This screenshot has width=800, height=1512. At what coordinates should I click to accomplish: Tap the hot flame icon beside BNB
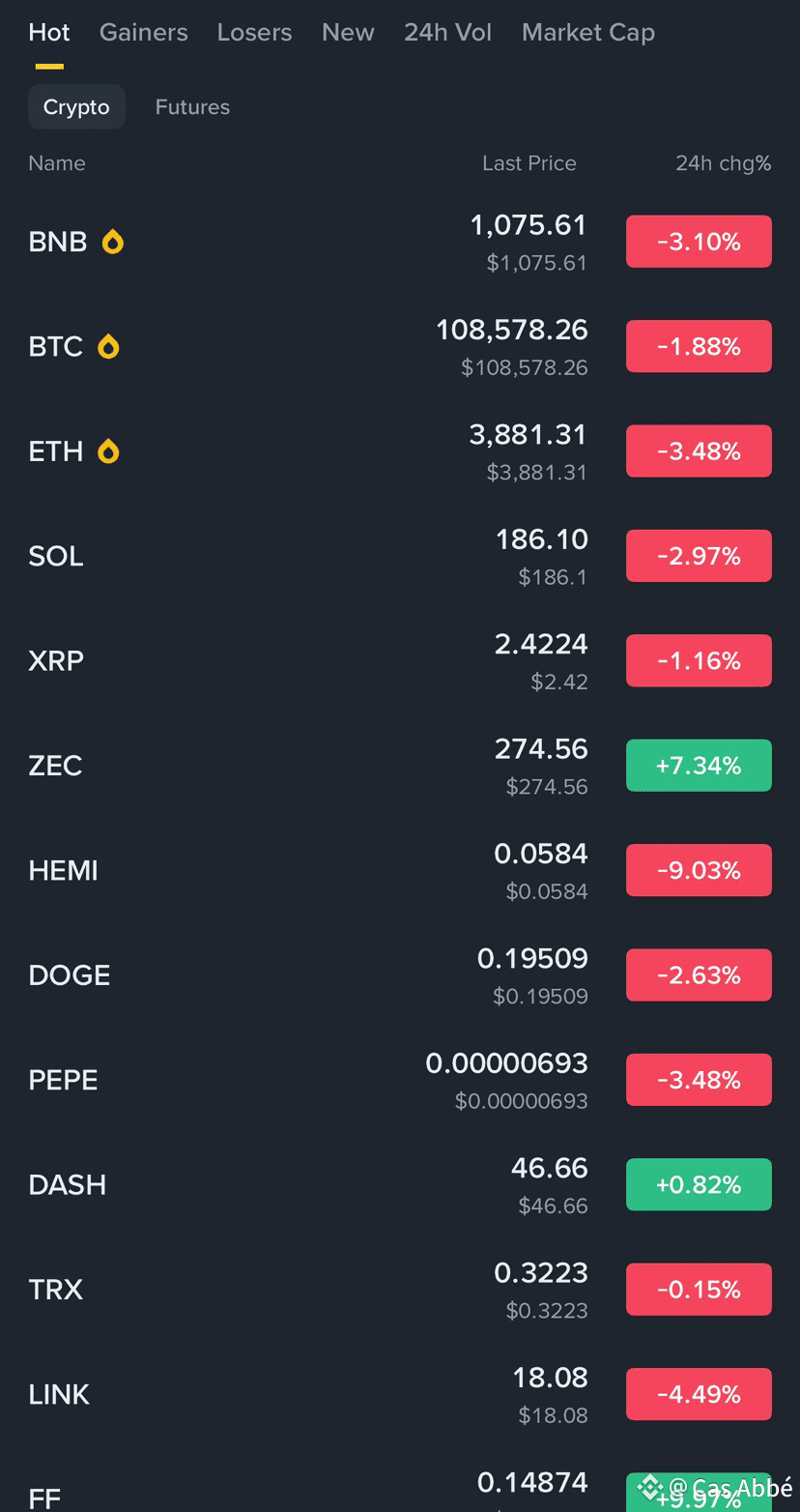tap(113, 242)
